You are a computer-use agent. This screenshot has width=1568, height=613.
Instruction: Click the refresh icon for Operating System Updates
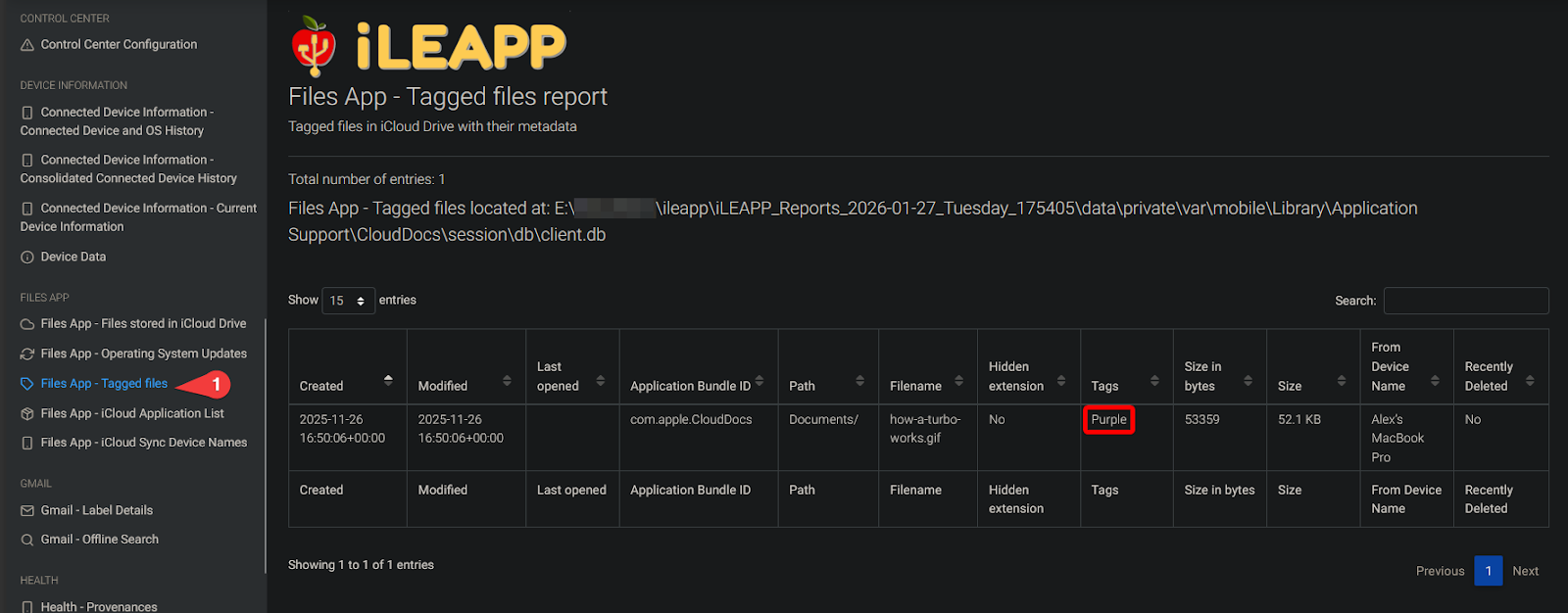(27, 354)
